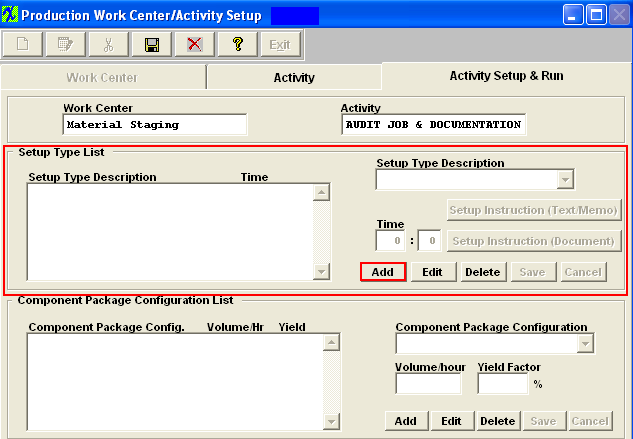Switch to the Activity tab
The height and width of the screenshot is (439, 633).
(294, 77)
